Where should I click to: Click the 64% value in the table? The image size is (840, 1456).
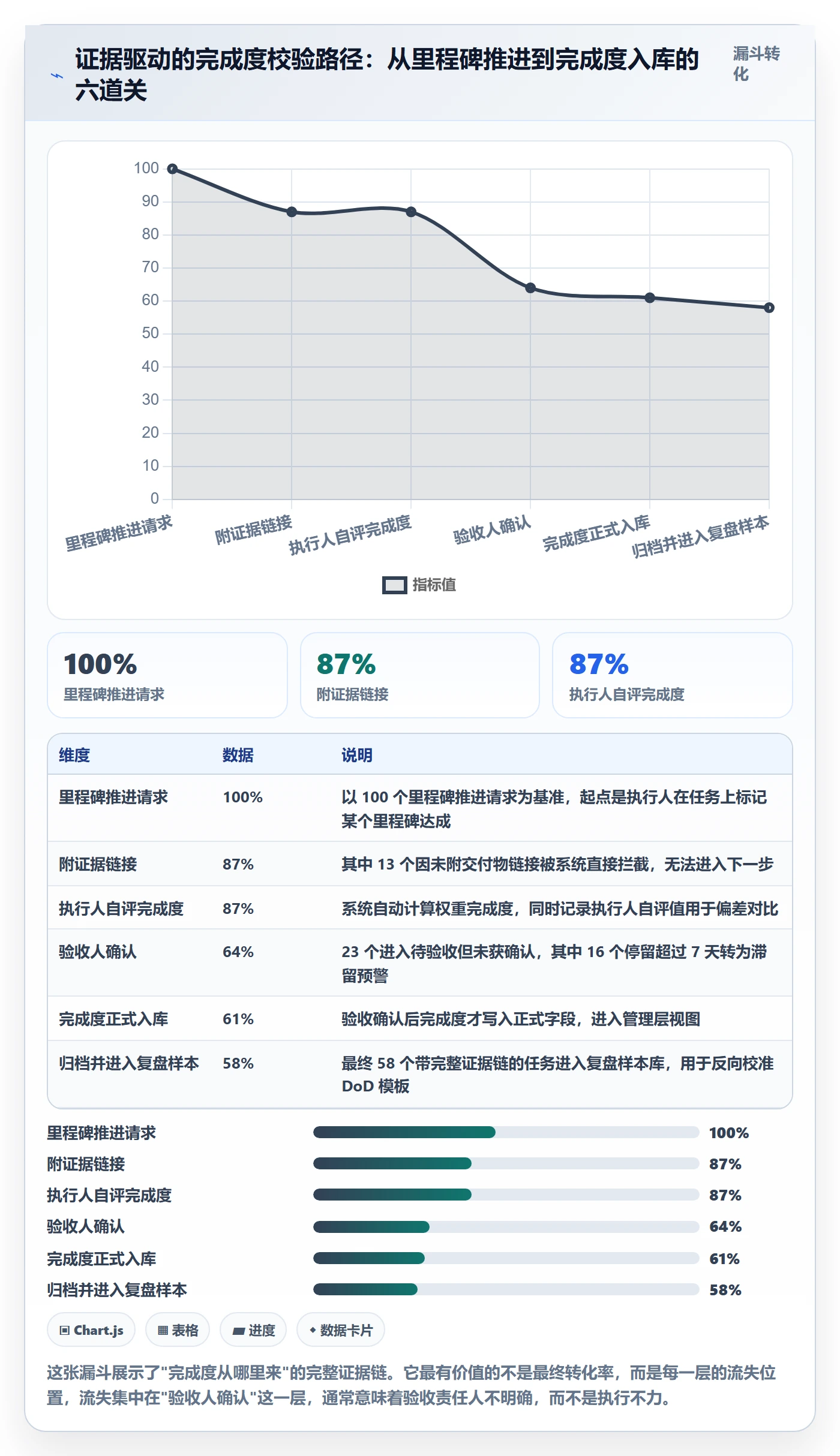(238, 952)
